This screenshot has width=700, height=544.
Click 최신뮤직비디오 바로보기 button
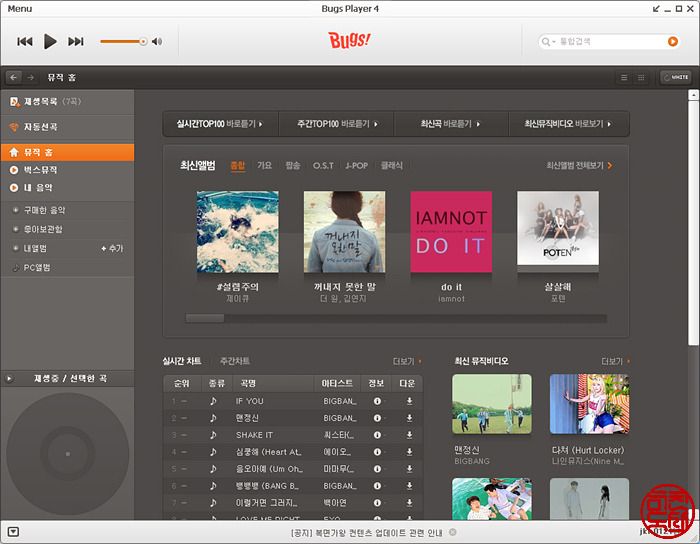[569, 124]
